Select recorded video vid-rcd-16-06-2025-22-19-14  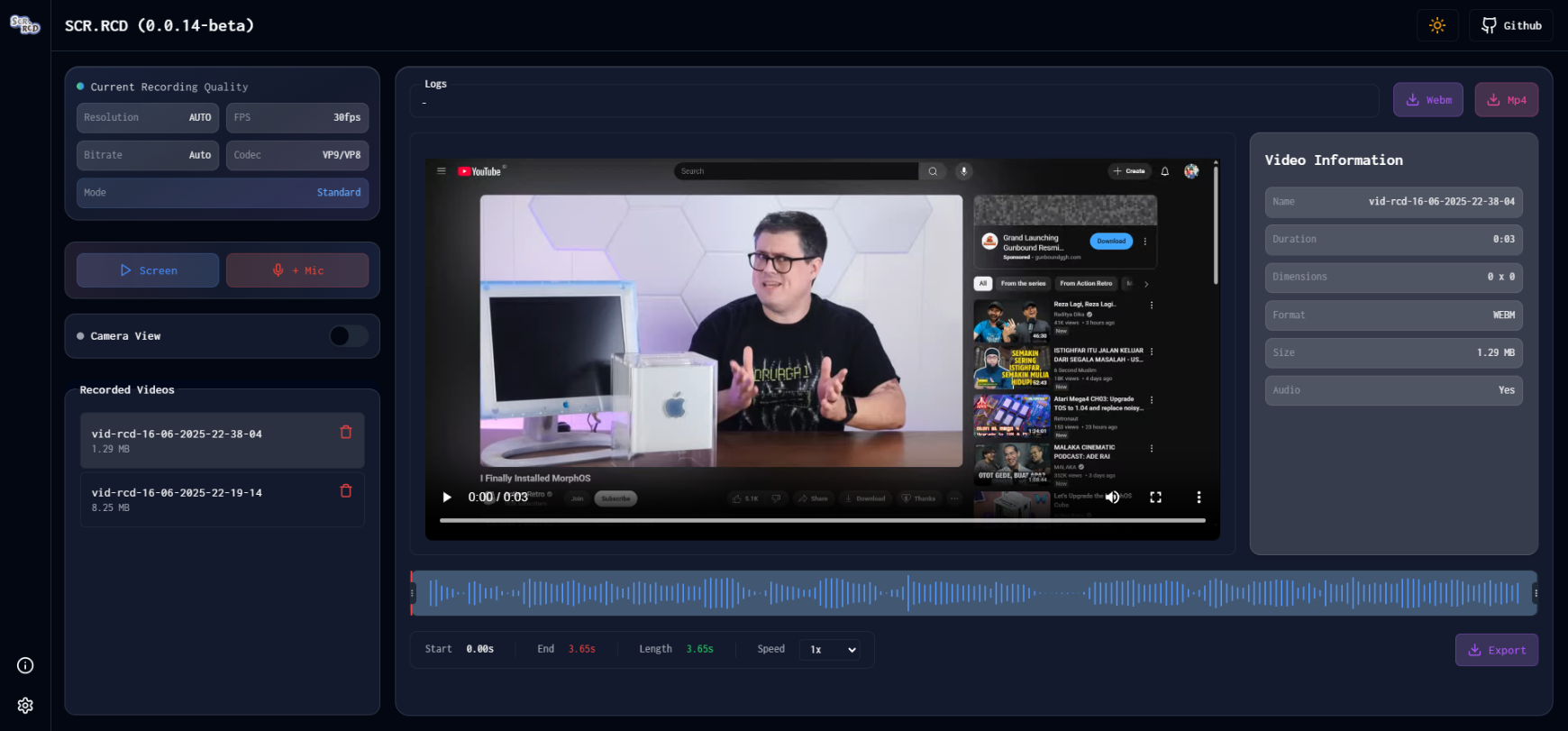223,499
